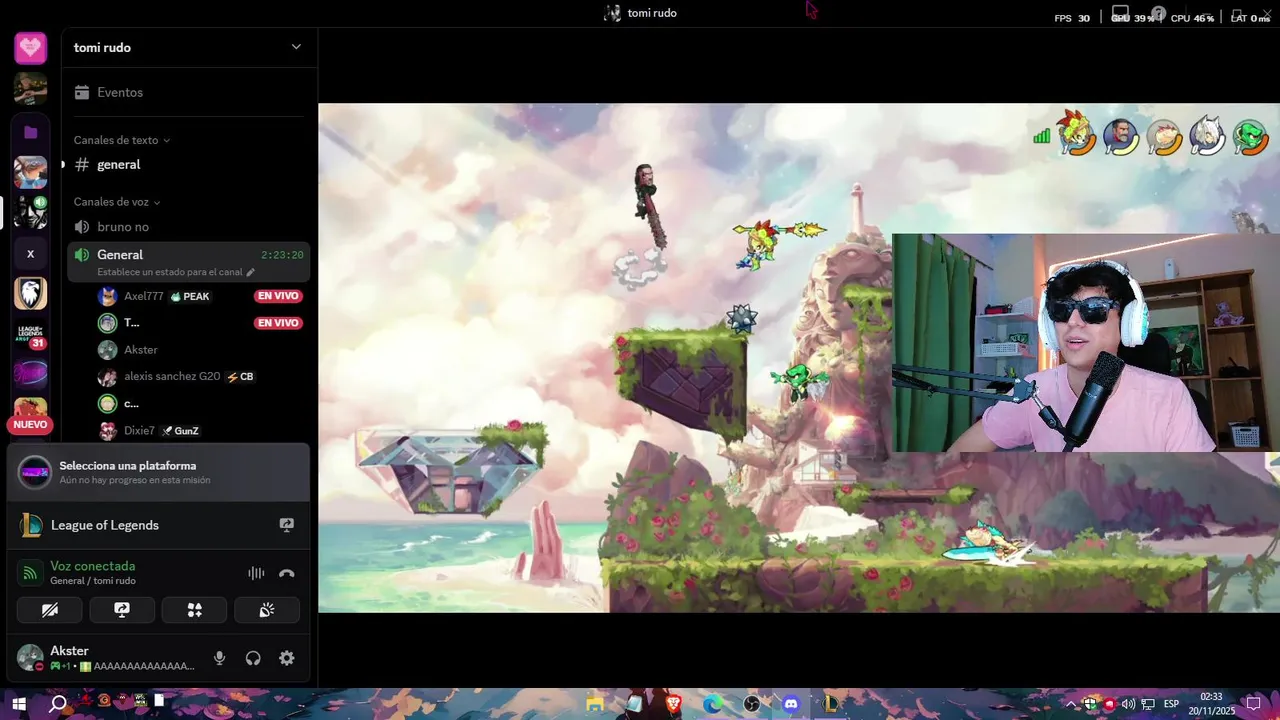
Task: Launch Brave browser from the taskbar
Action: point(674,704)
